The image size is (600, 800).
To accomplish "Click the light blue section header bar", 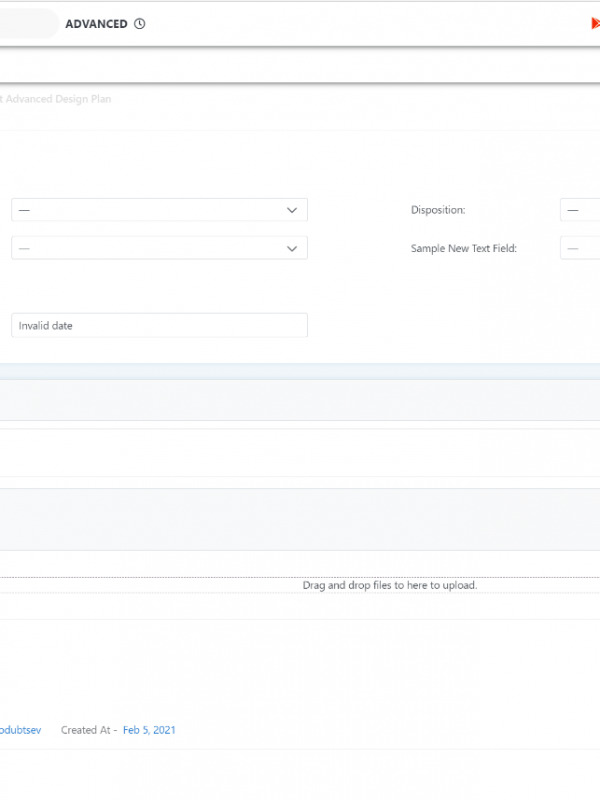I will (x=300, y=371).
